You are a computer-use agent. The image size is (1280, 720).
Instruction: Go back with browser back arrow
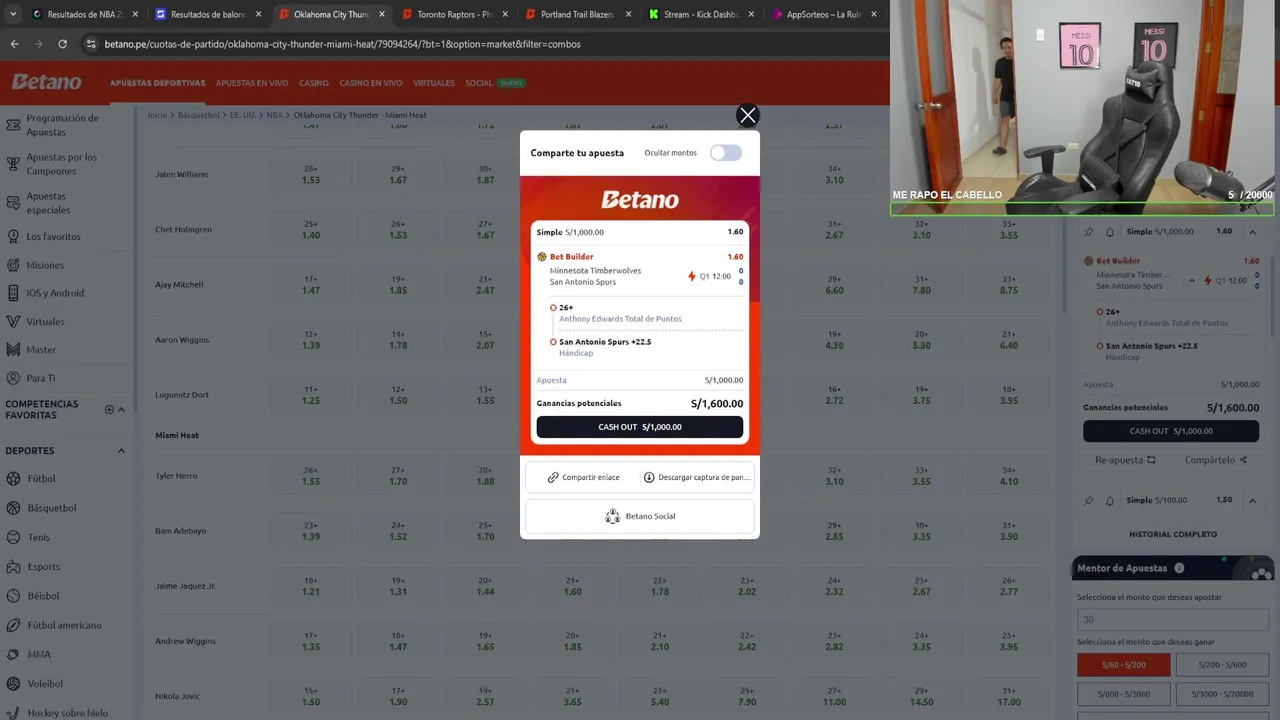(14, 44)
